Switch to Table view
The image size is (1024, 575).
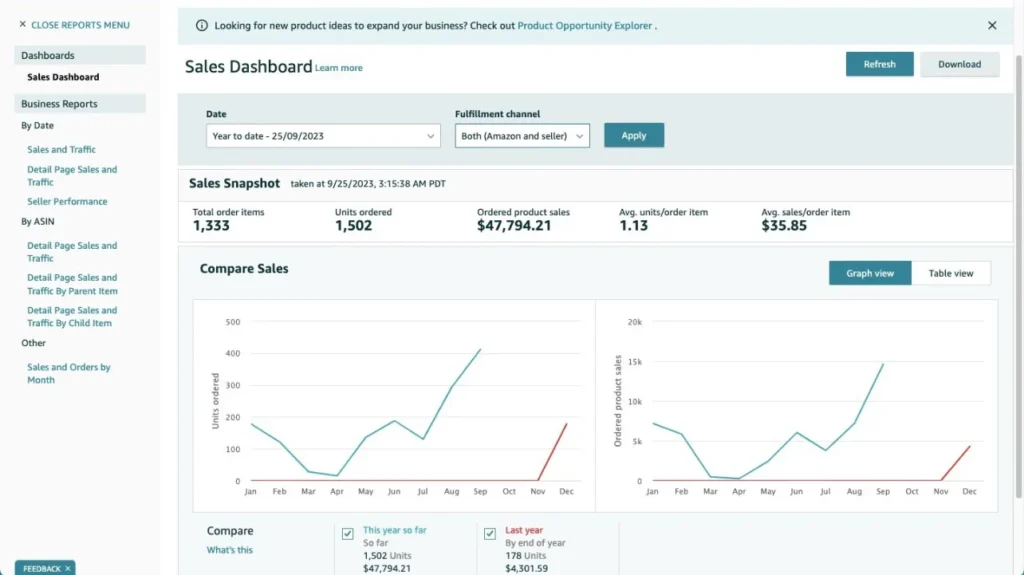click(950, 273)
